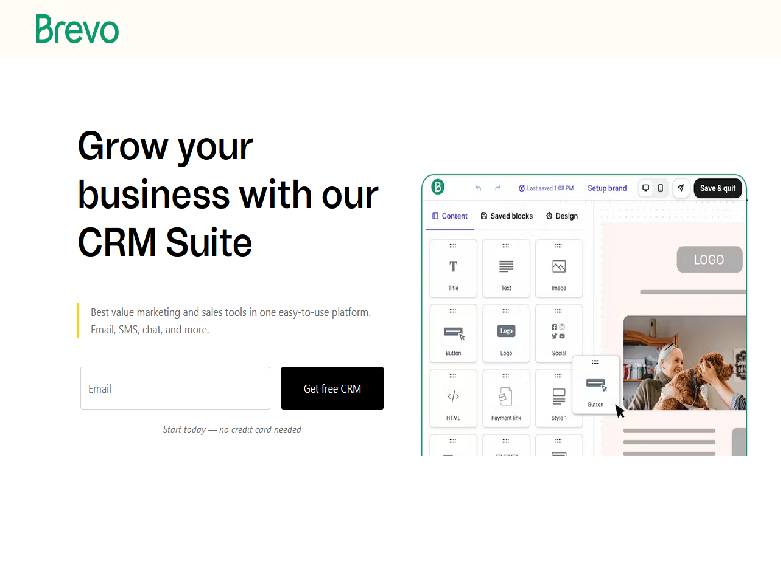Switch to mobile preview icon
781x572 pixels.
[660, 188]
